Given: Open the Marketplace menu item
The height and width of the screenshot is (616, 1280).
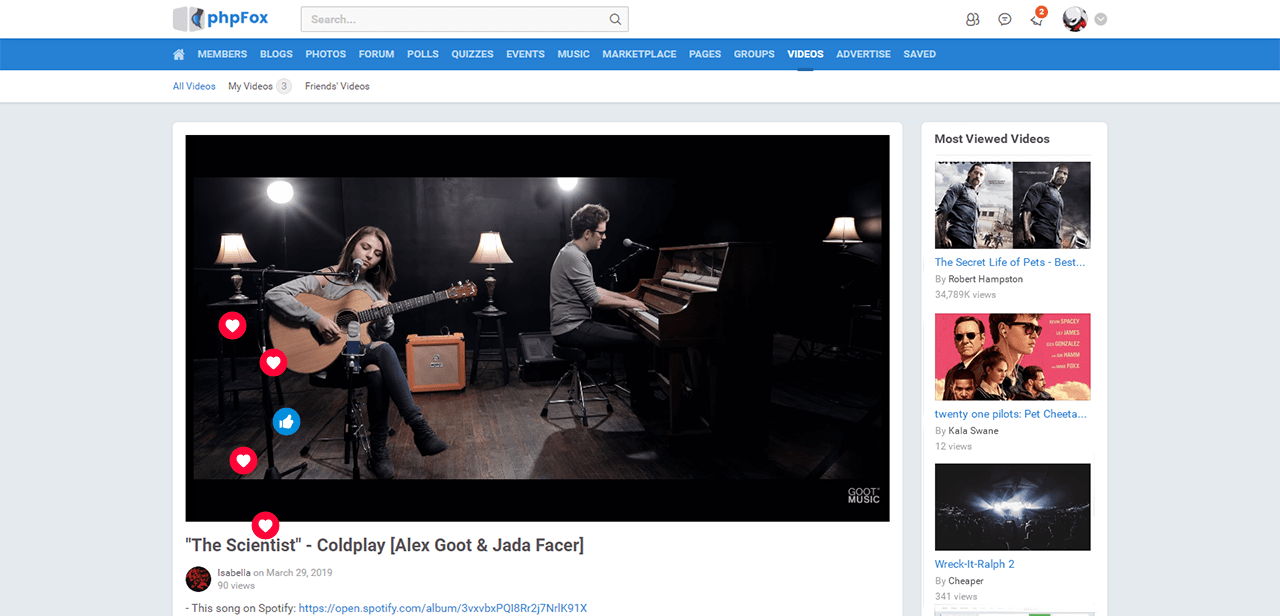Looking at the screenshot, I should click(639, 54).
